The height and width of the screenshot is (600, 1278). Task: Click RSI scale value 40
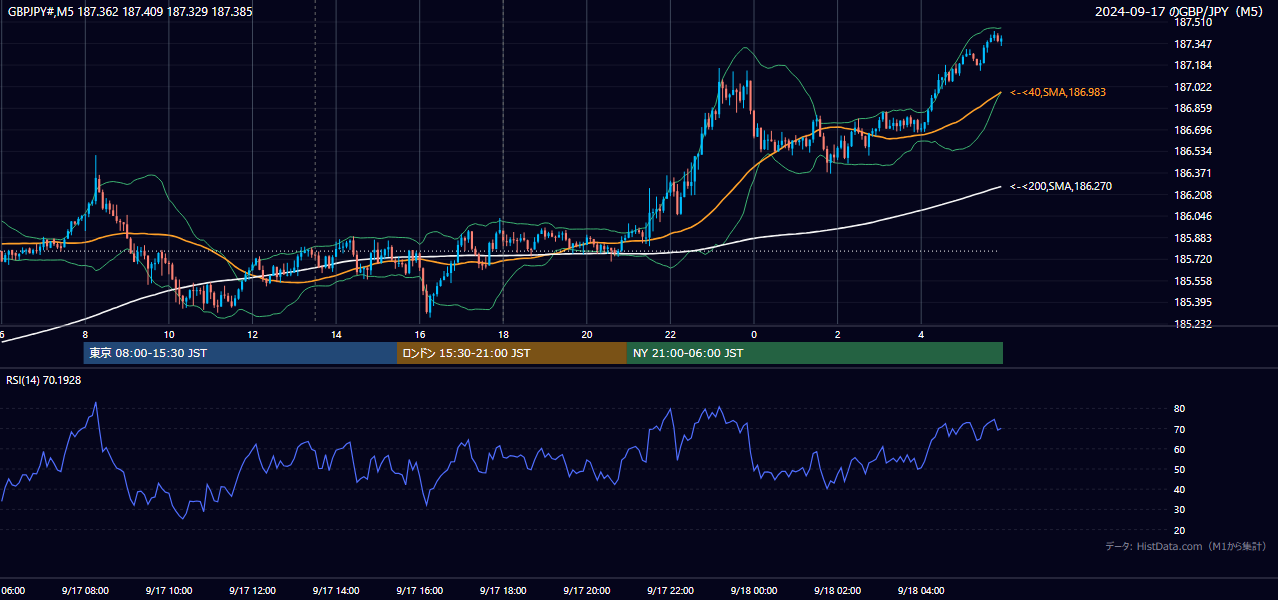[x=1180, y=489]
